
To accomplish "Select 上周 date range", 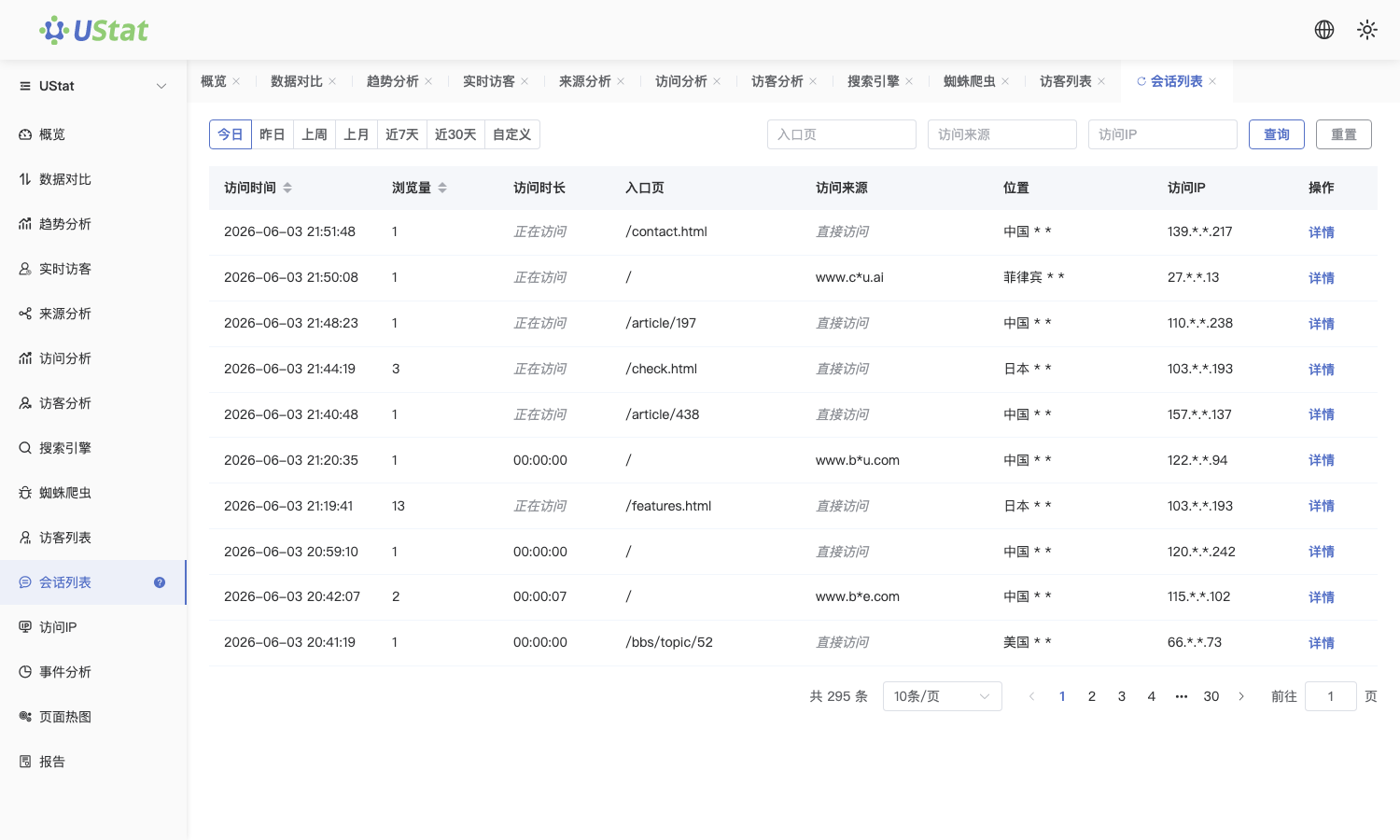I will [315, 134].
